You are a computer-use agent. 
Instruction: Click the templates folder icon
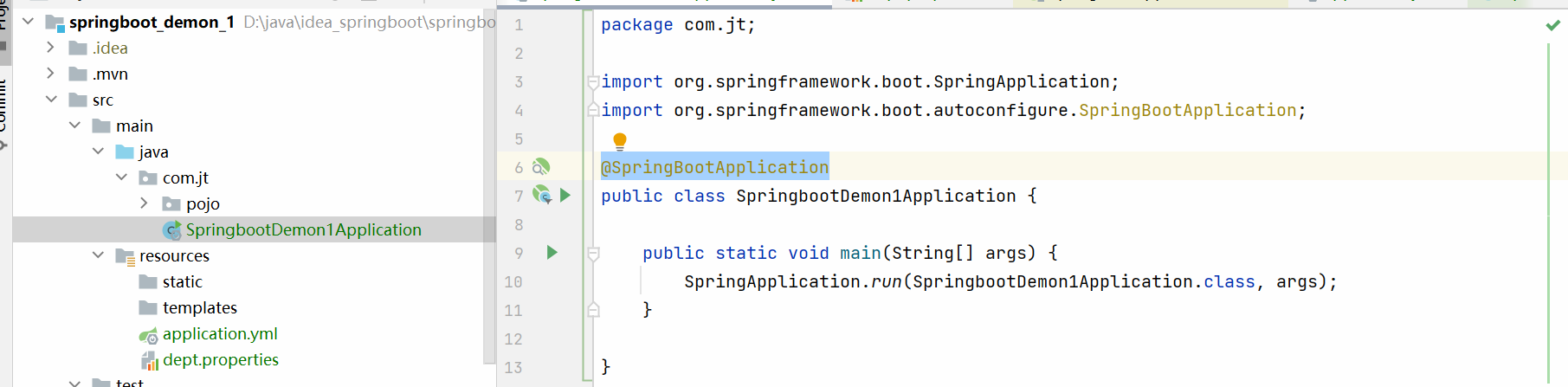pyautogui.click(x=148, y=307)
